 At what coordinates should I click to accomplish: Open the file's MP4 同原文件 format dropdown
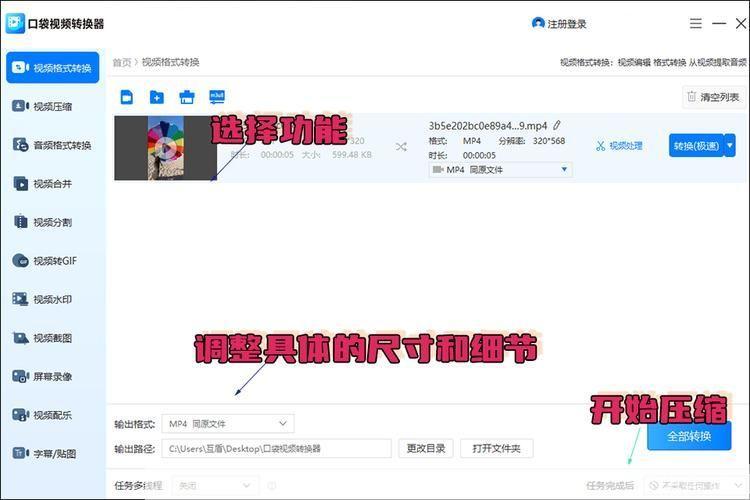500,170
